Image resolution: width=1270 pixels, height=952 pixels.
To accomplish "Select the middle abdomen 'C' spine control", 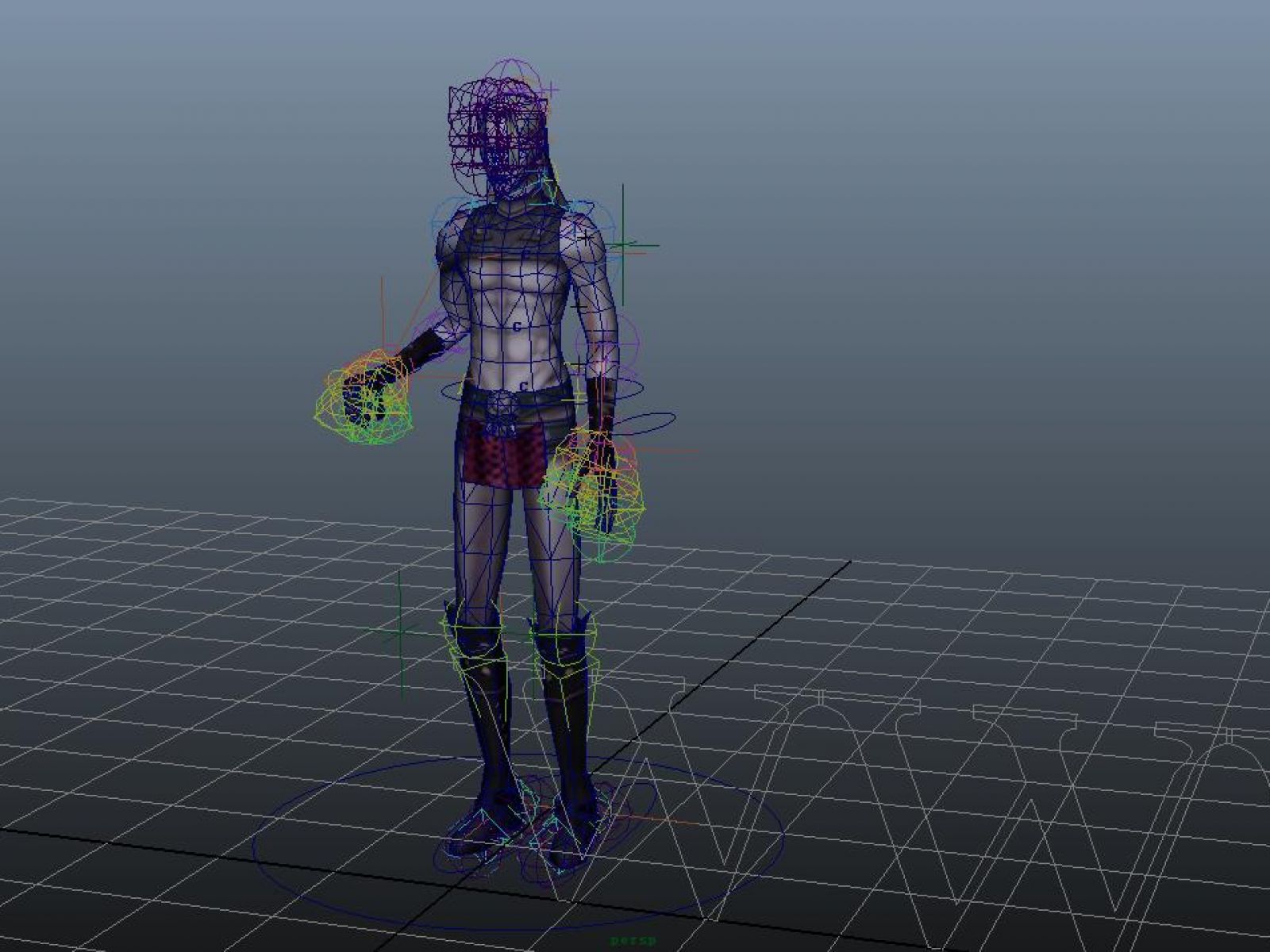I will tap(518, 326).
